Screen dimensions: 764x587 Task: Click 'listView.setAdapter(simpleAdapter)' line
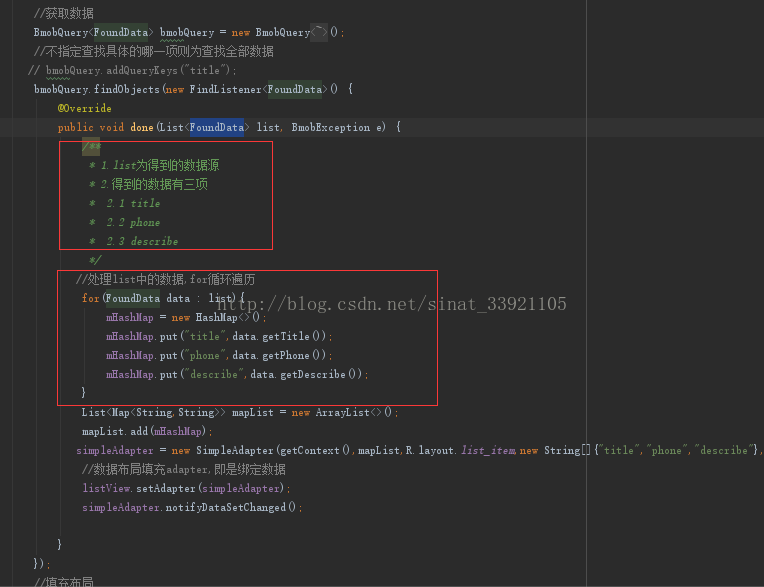(x=187, y=489)
